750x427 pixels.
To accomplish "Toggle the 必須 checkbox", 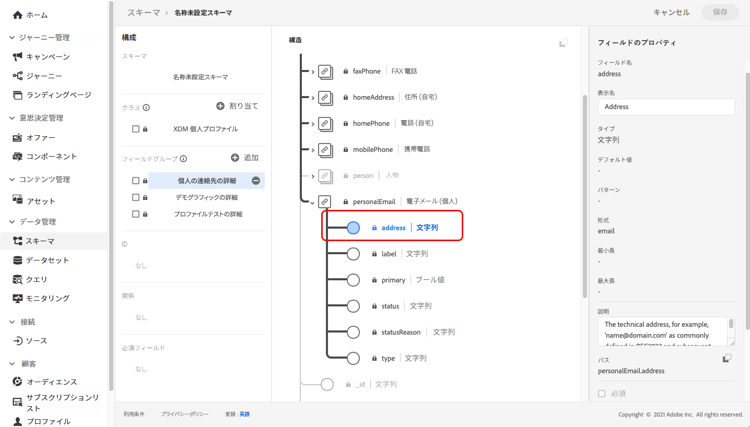I will click(x=602, y=394).
